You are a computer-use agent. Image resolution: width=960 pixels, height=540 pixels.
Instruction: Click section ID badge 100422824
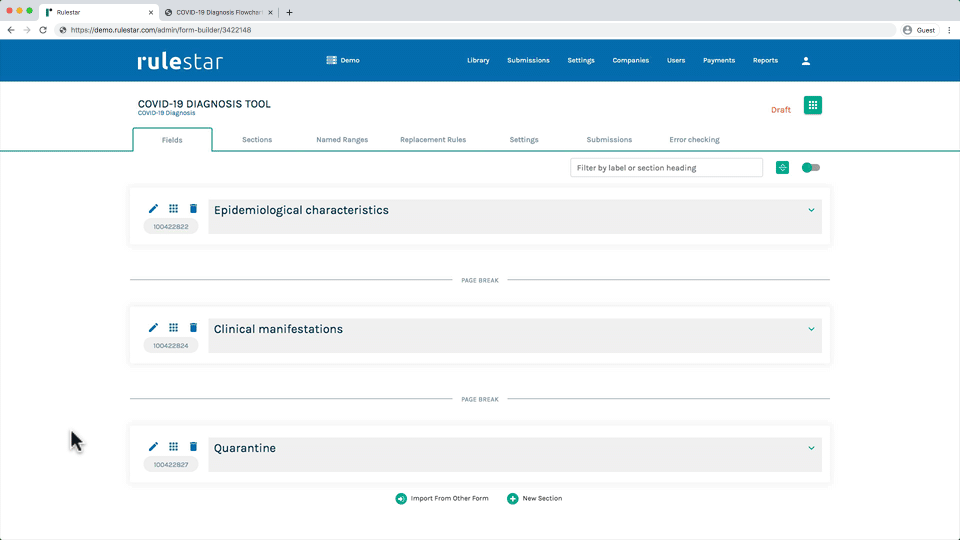[171, 345]
